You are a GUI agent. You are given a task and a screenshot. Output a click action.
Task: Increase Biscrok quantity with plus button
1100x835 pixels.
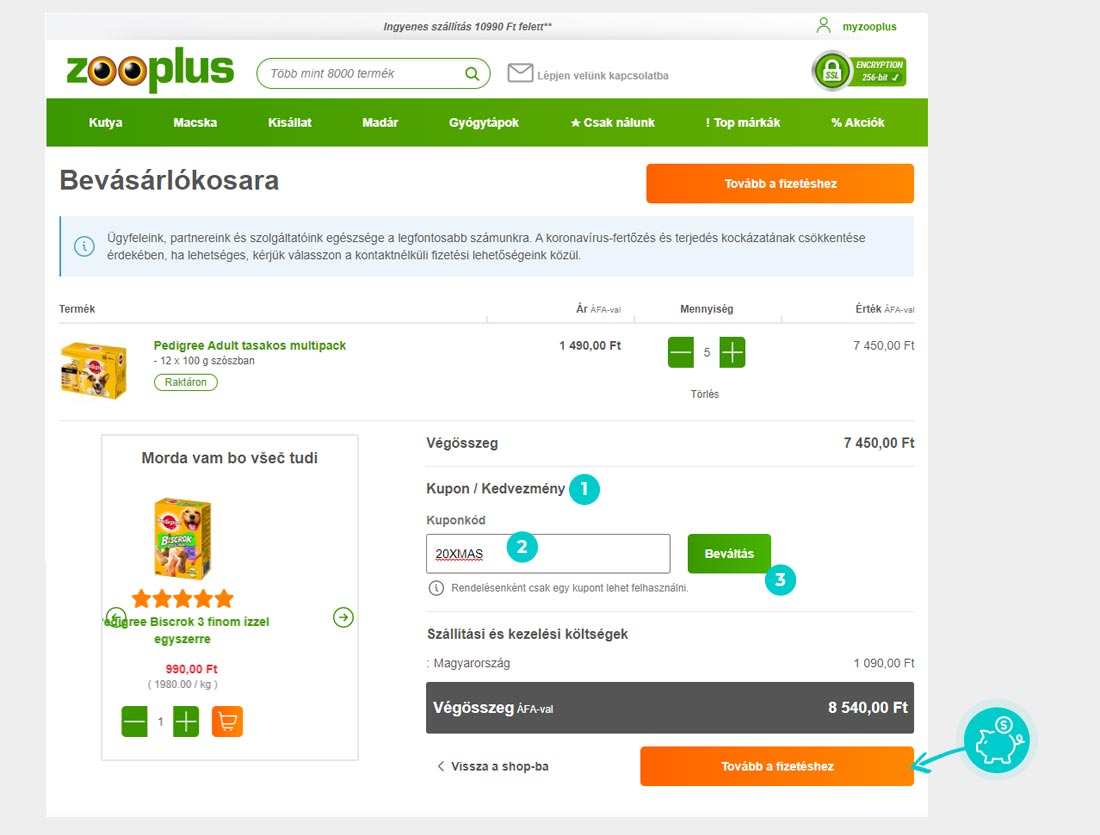point(186,721)
